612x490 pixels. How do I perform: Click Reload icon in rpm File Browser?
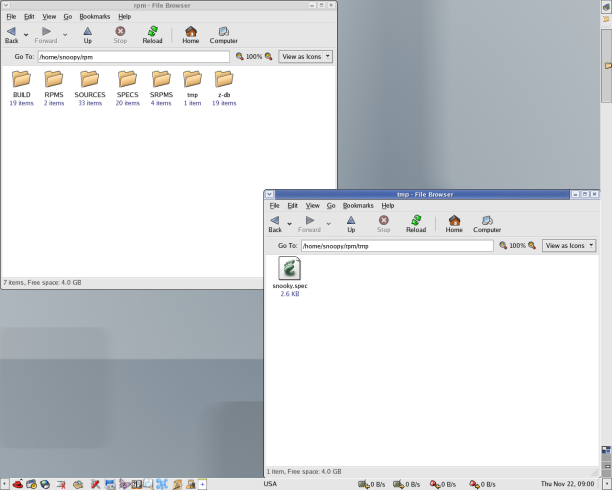point(152,31)
